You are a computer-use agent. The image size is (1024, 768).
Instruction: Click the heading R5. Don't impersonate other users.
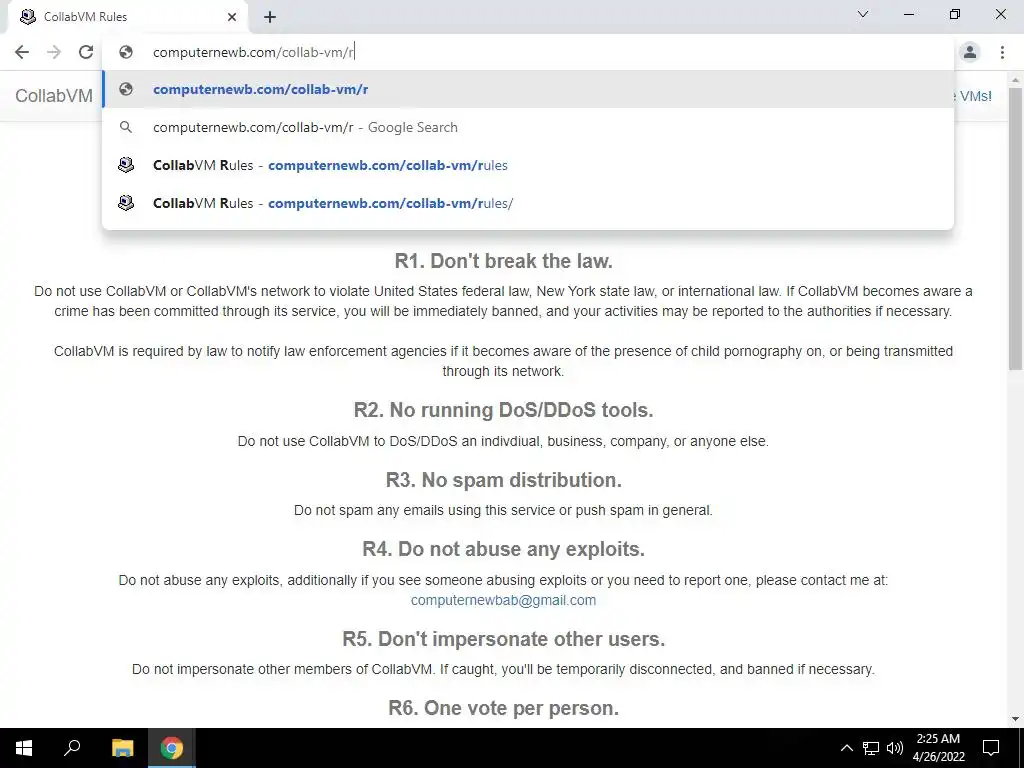coord(504,639)
